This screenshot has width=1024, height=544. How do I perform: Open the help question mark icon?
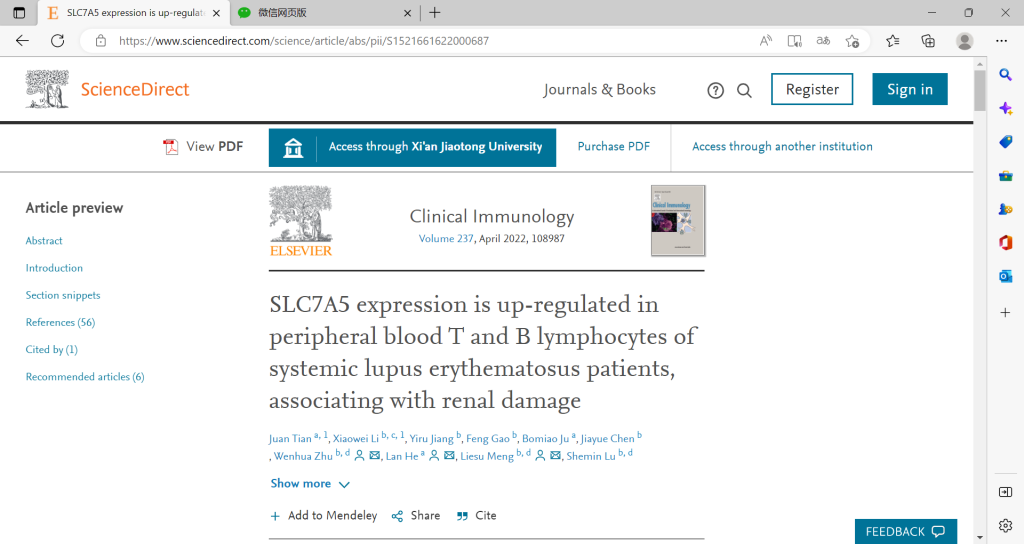coord(715,91)
